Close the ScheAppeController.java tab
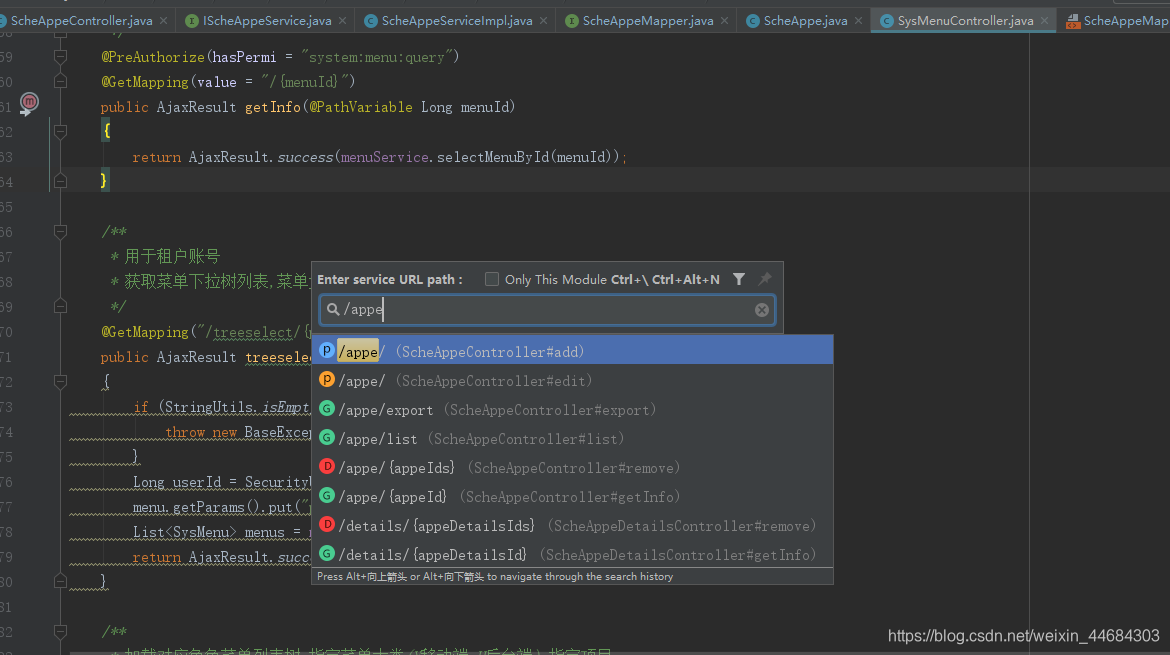 163,21
